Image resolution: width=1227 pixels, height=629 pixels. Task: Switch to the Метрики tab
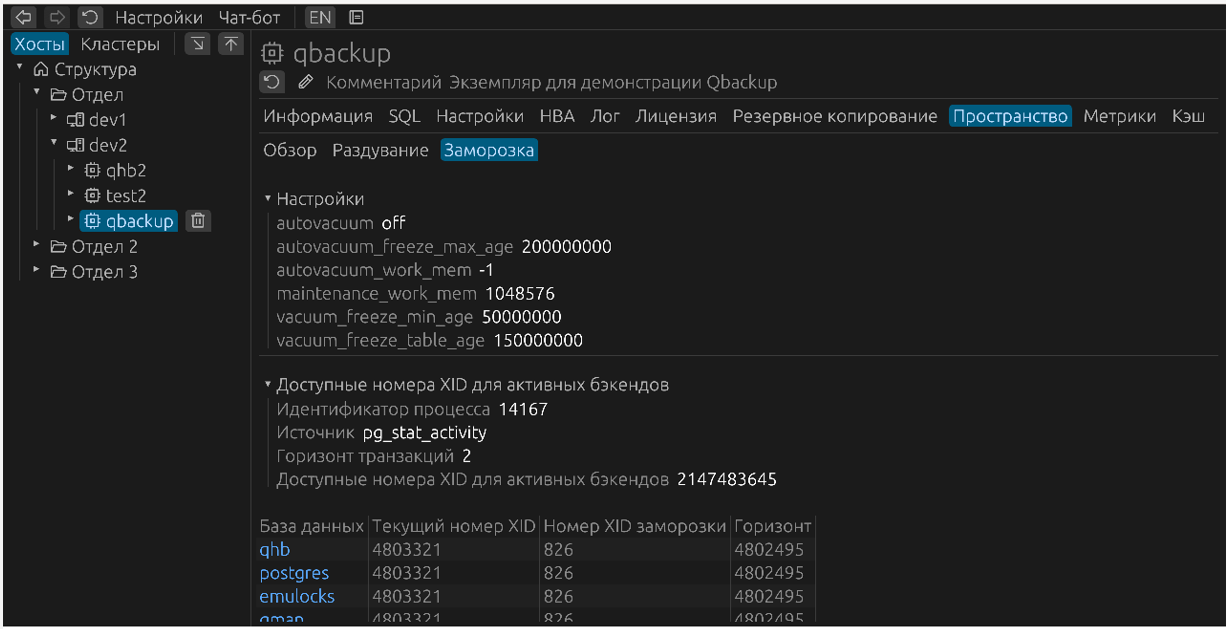[x=1119, y=116]
